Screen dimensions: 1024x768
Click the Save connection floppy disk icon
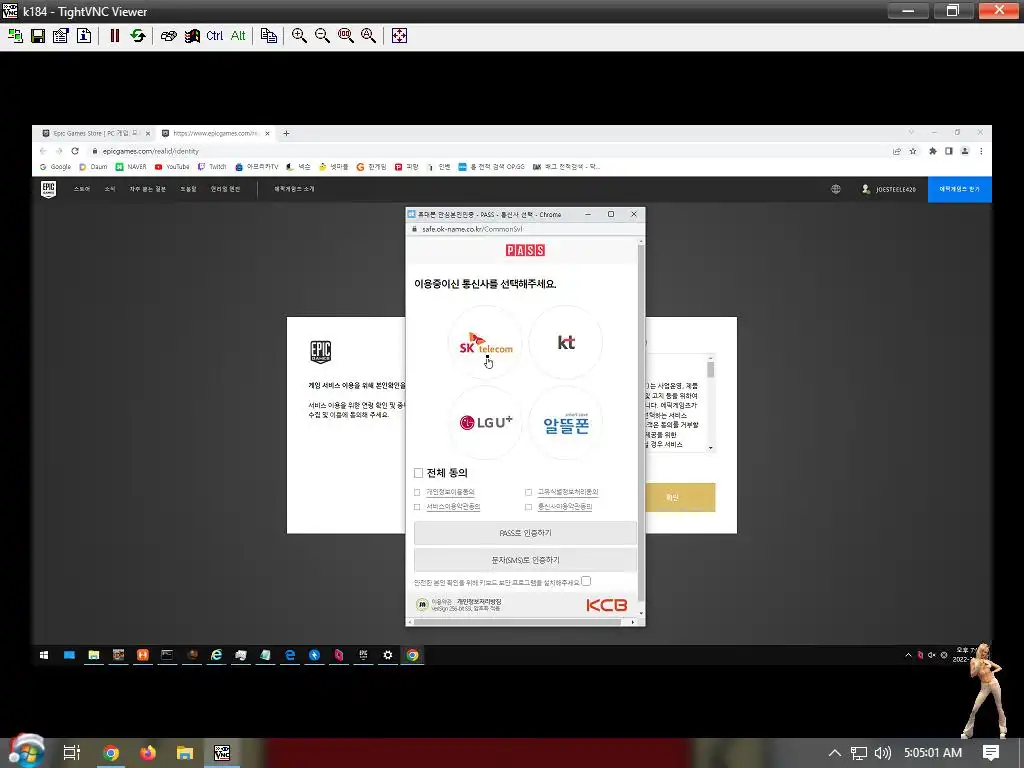click(x=38, y=36)
